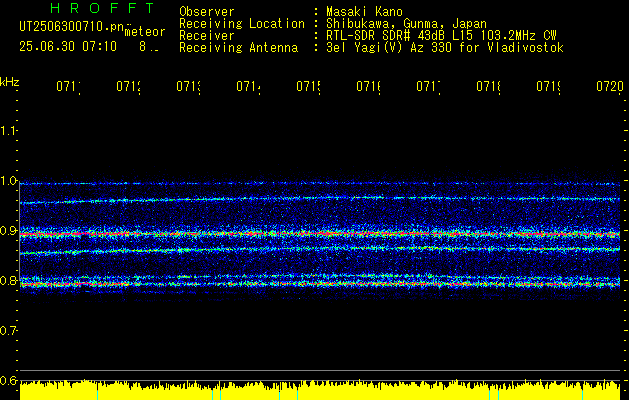Viewport: 629px width, 400px height.
Task: Select the UT2506300710.pn file name
Action: (x=71, y=27)
